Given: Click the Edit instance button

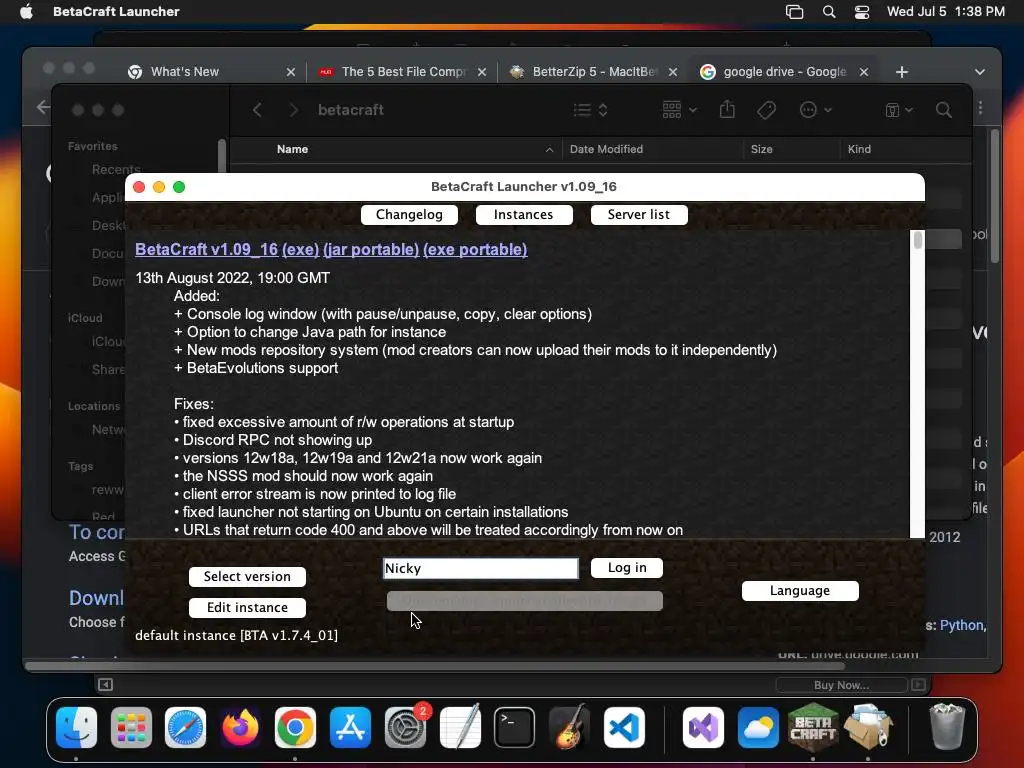Looking at the screenshot, I should [x=247, y=608].
